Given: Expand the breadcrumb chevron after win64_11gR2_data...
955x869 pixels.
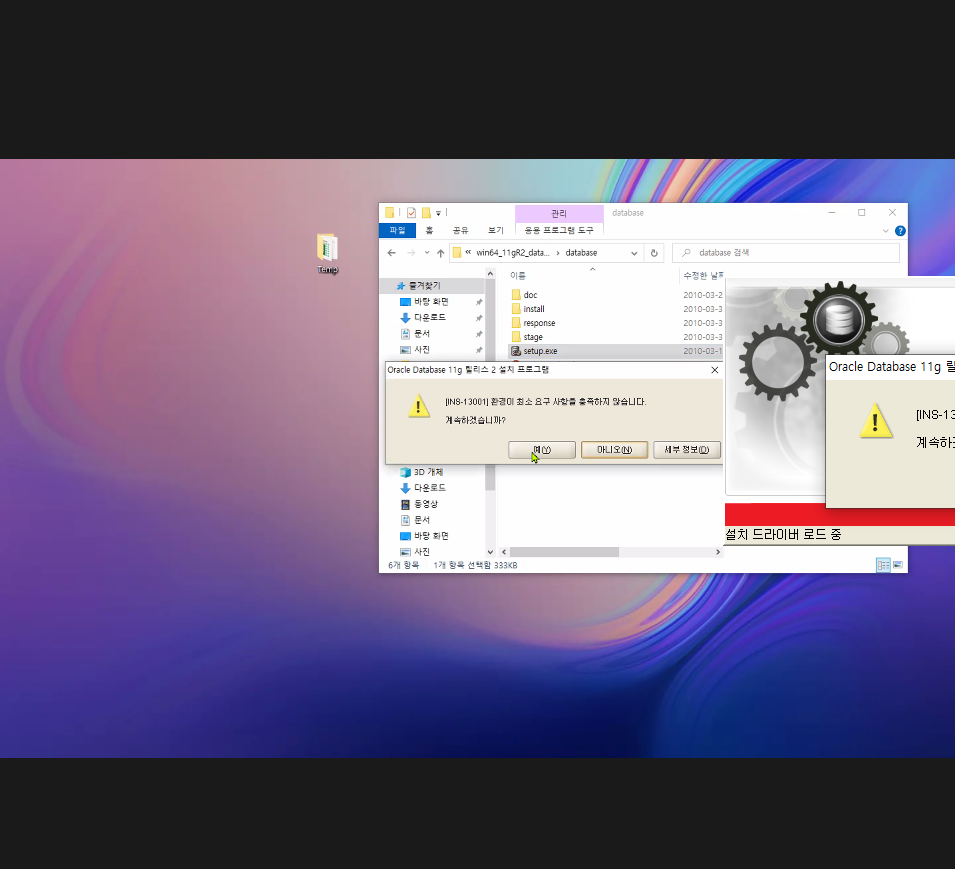Looking at the screenshot, I should [x=557, y=253].
